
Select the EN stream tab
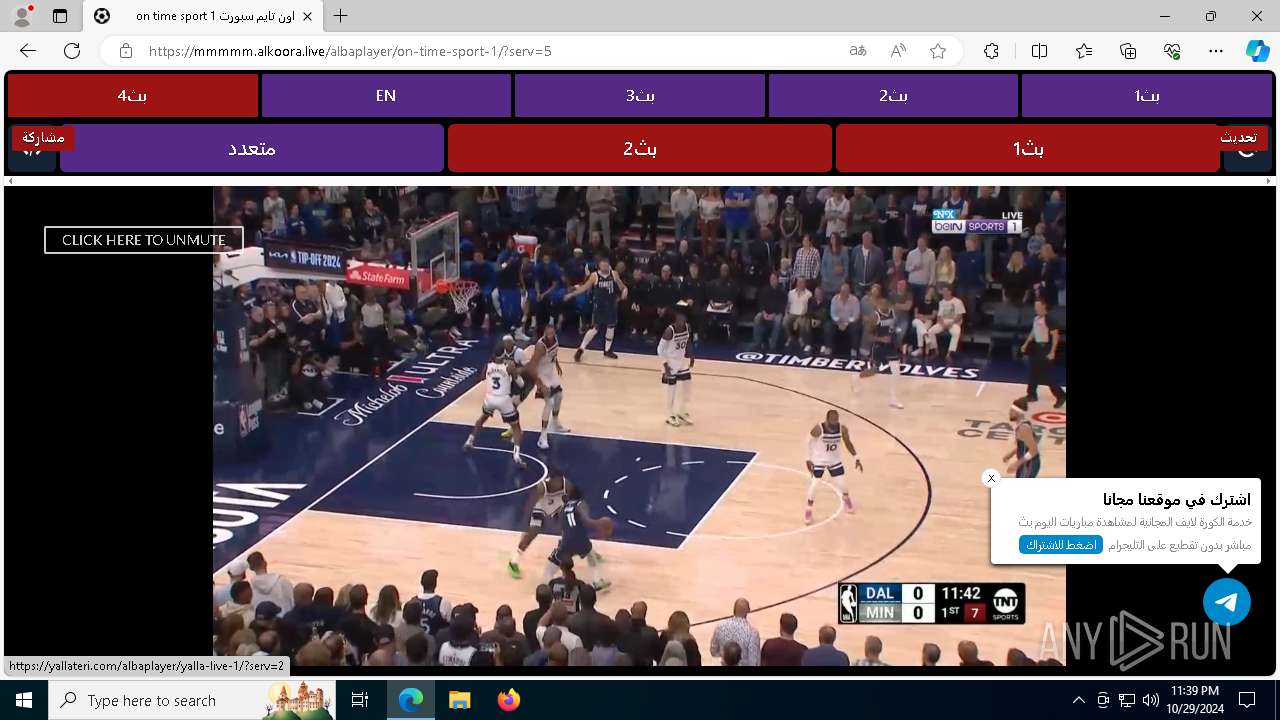(x=386, y=96)
